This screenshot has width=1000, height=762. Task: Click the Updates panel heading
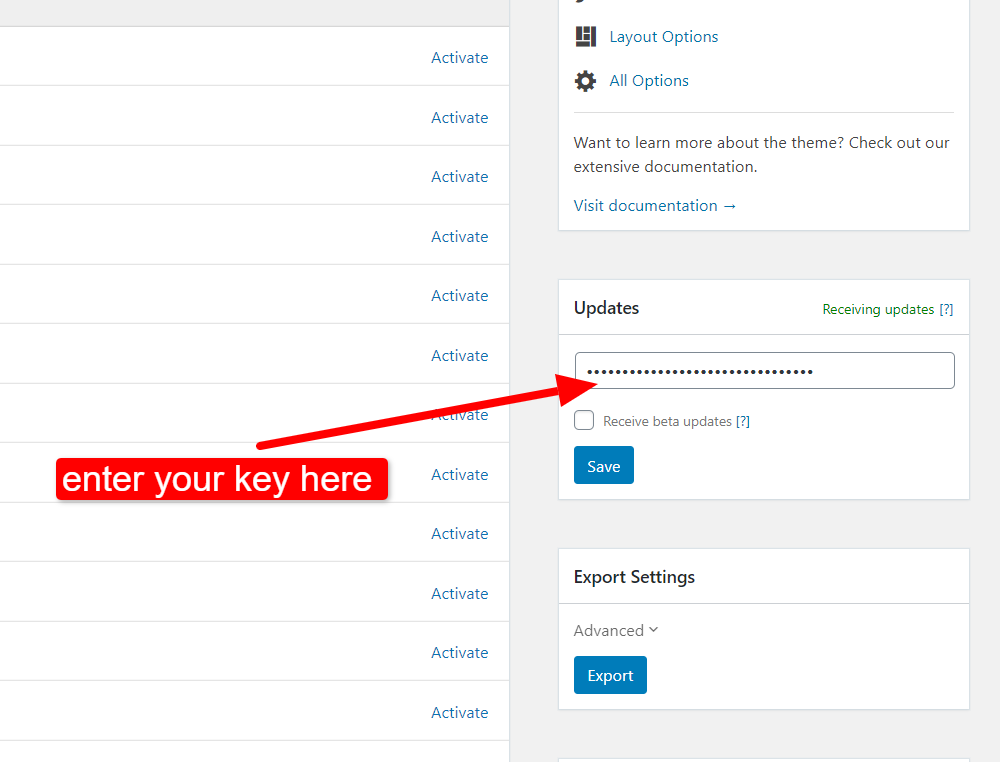click(x=606, y=308)
